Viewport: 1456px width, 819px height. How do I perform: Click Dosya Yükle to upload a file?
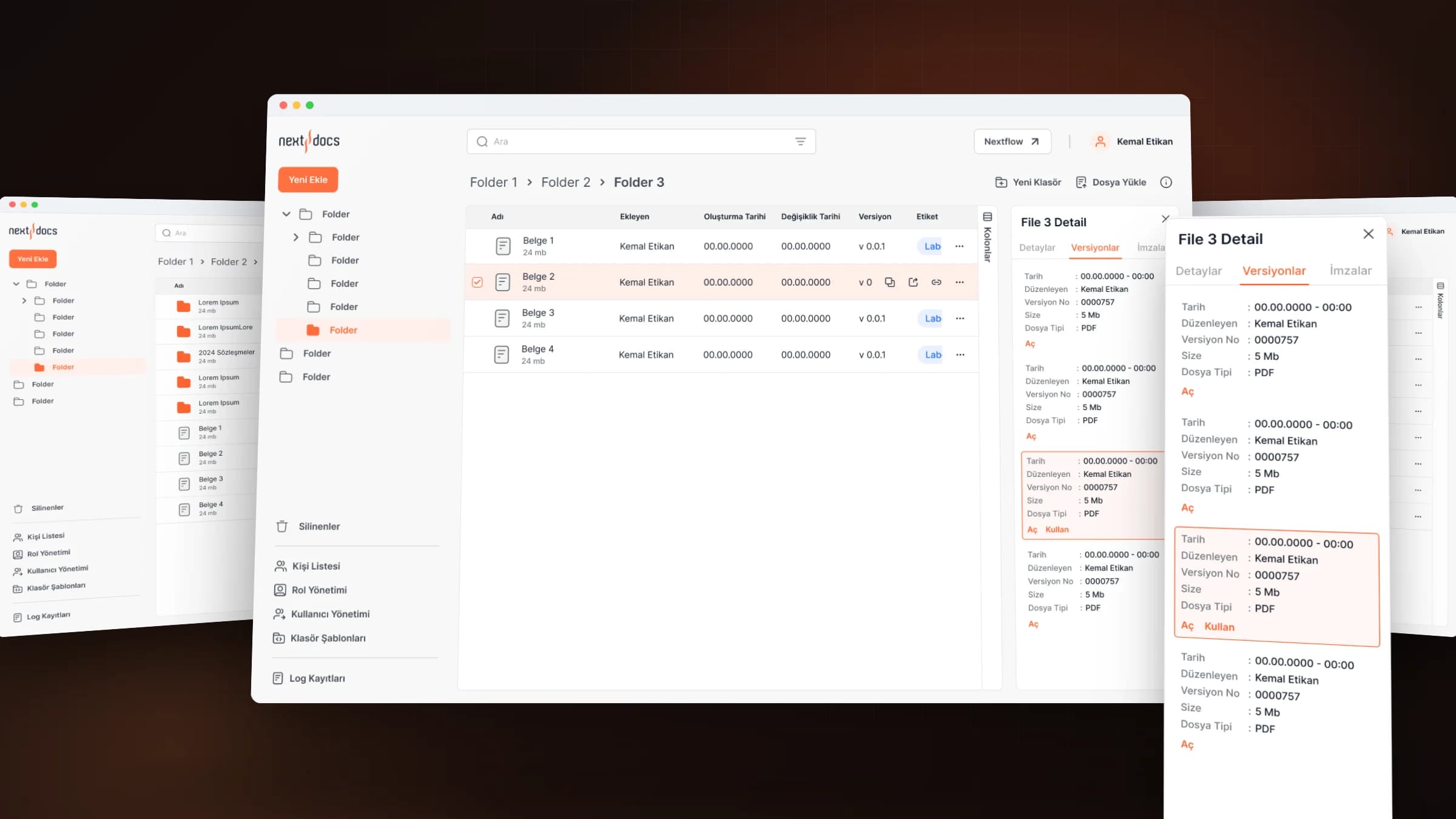(x=1111, y=182)
